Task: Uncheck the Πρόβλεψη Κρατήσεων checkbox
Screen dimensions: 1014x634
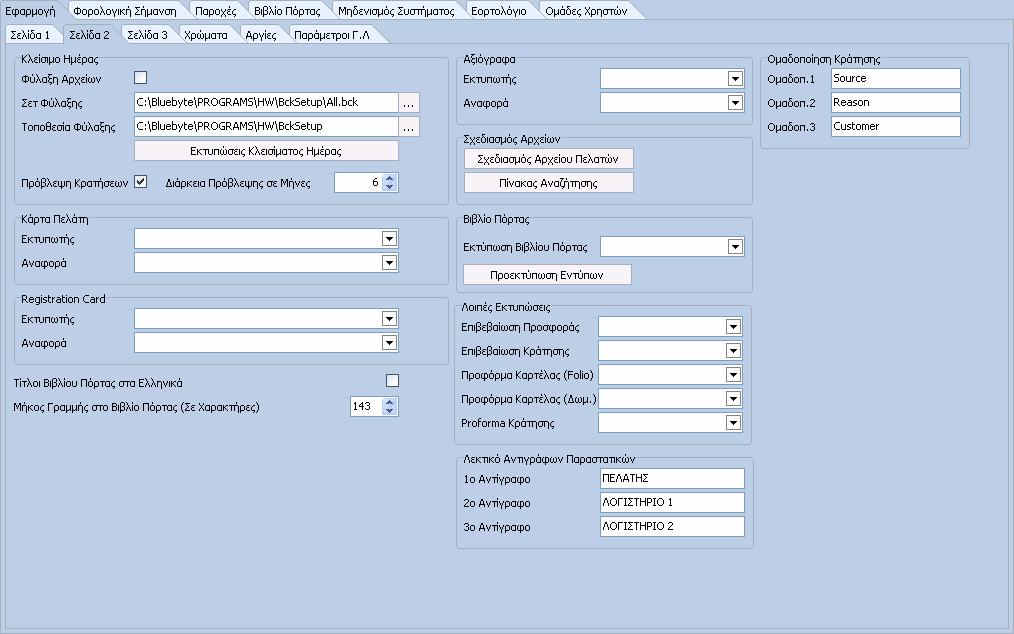Action: click(x=140, y=182)
